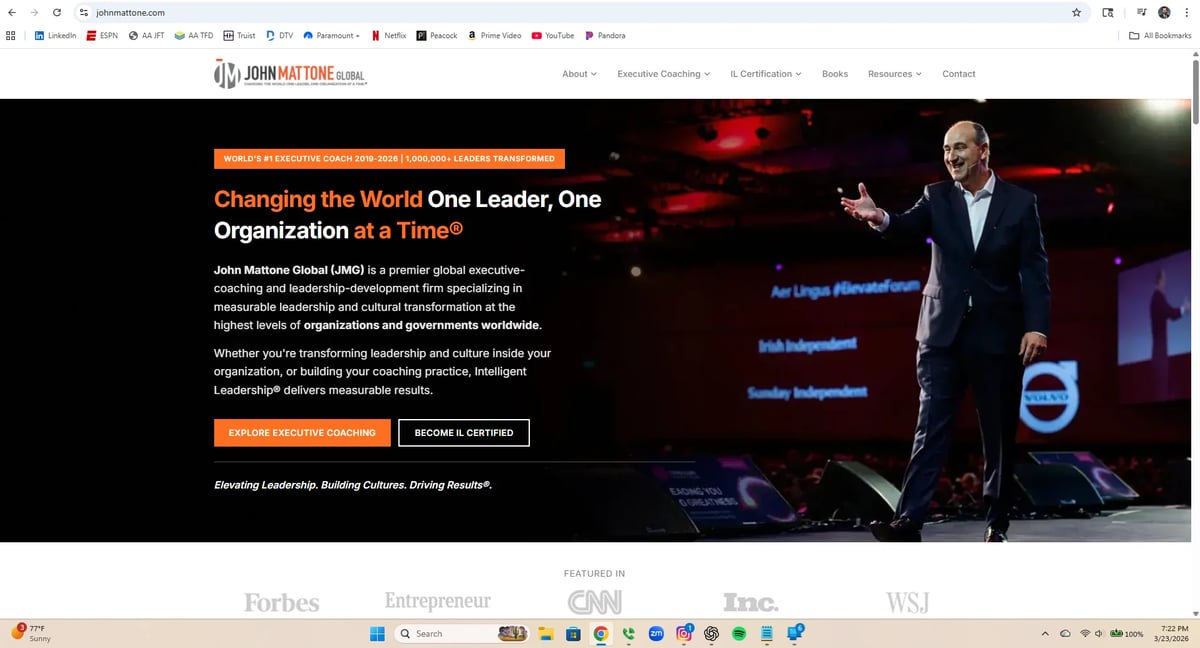This screenshot has width=1200, height=648.
Task: Open ChatGPT from the taskbar
Action: (712, 633)
